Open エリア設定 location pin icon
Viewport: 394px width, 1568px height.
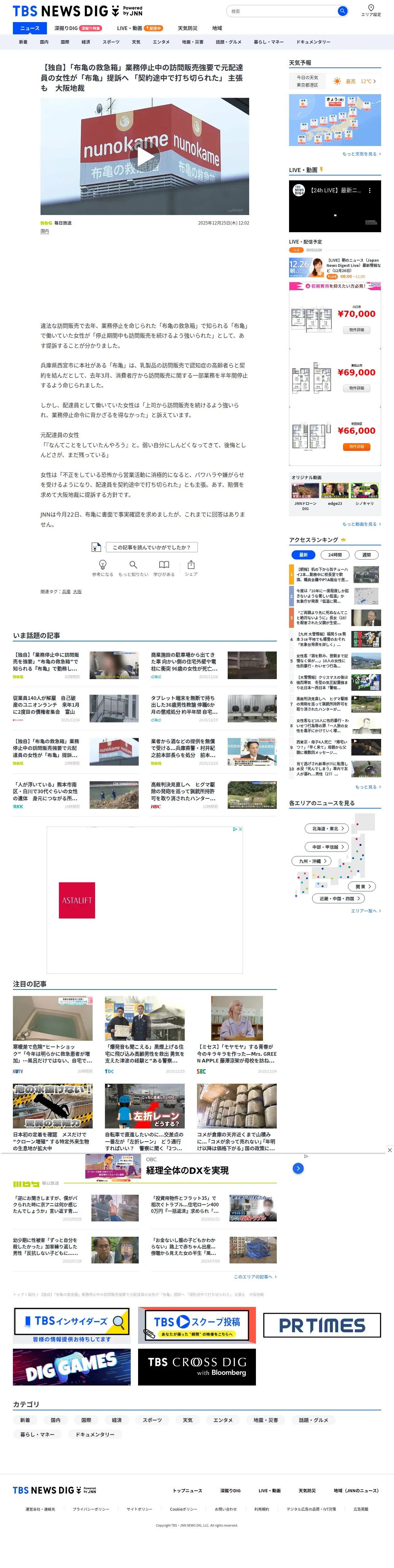pyautogui.click(x=371, y=7)
